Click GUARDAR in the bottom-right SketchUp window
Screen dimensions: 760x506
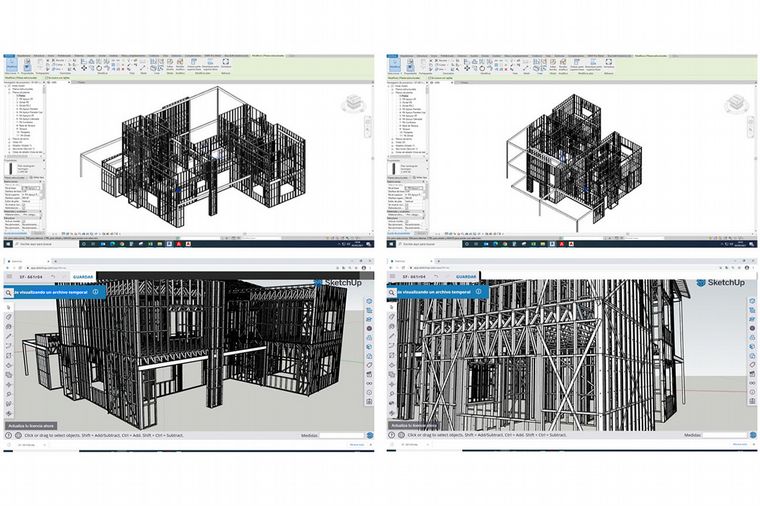466,279
